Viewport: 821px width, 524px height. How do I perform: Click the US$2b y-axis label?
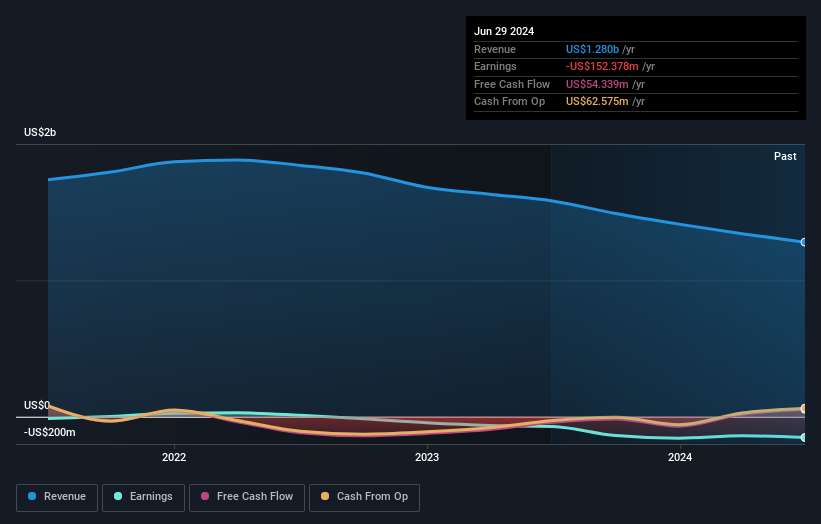coord(40,132)
